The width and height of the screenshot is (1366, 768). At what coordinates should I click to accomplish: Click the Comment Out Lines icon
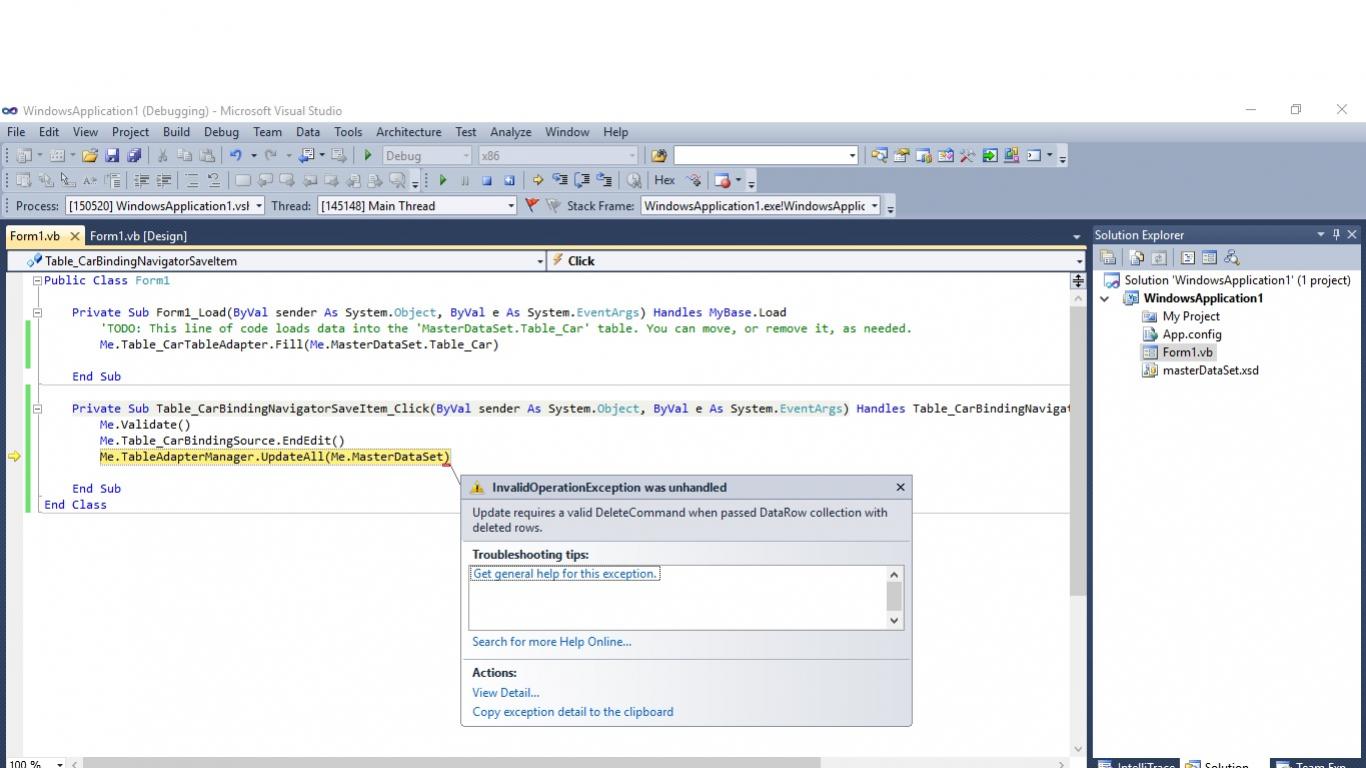click(192, 180)
